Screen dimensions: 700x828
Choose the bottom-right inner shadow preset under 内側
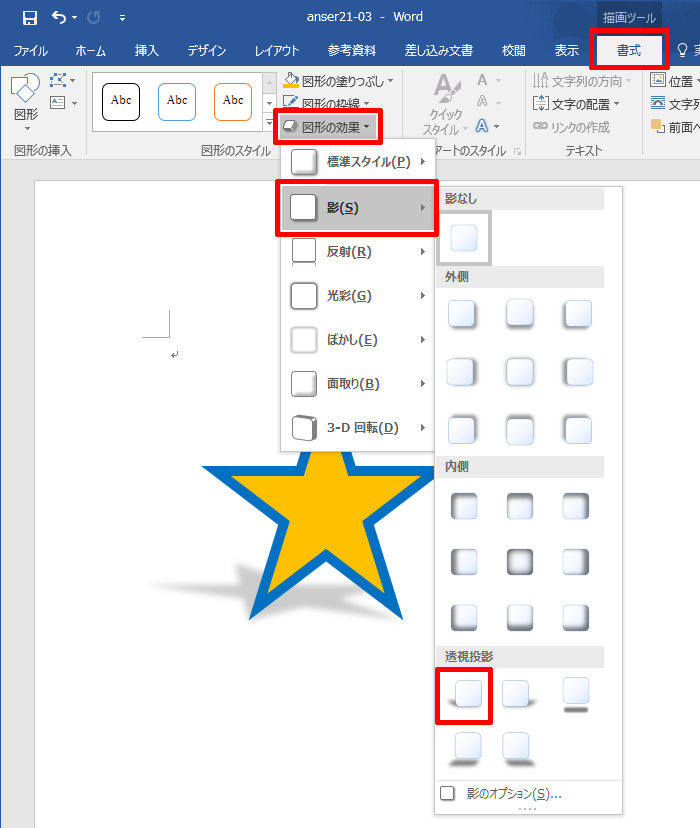[x=575, y=617]
